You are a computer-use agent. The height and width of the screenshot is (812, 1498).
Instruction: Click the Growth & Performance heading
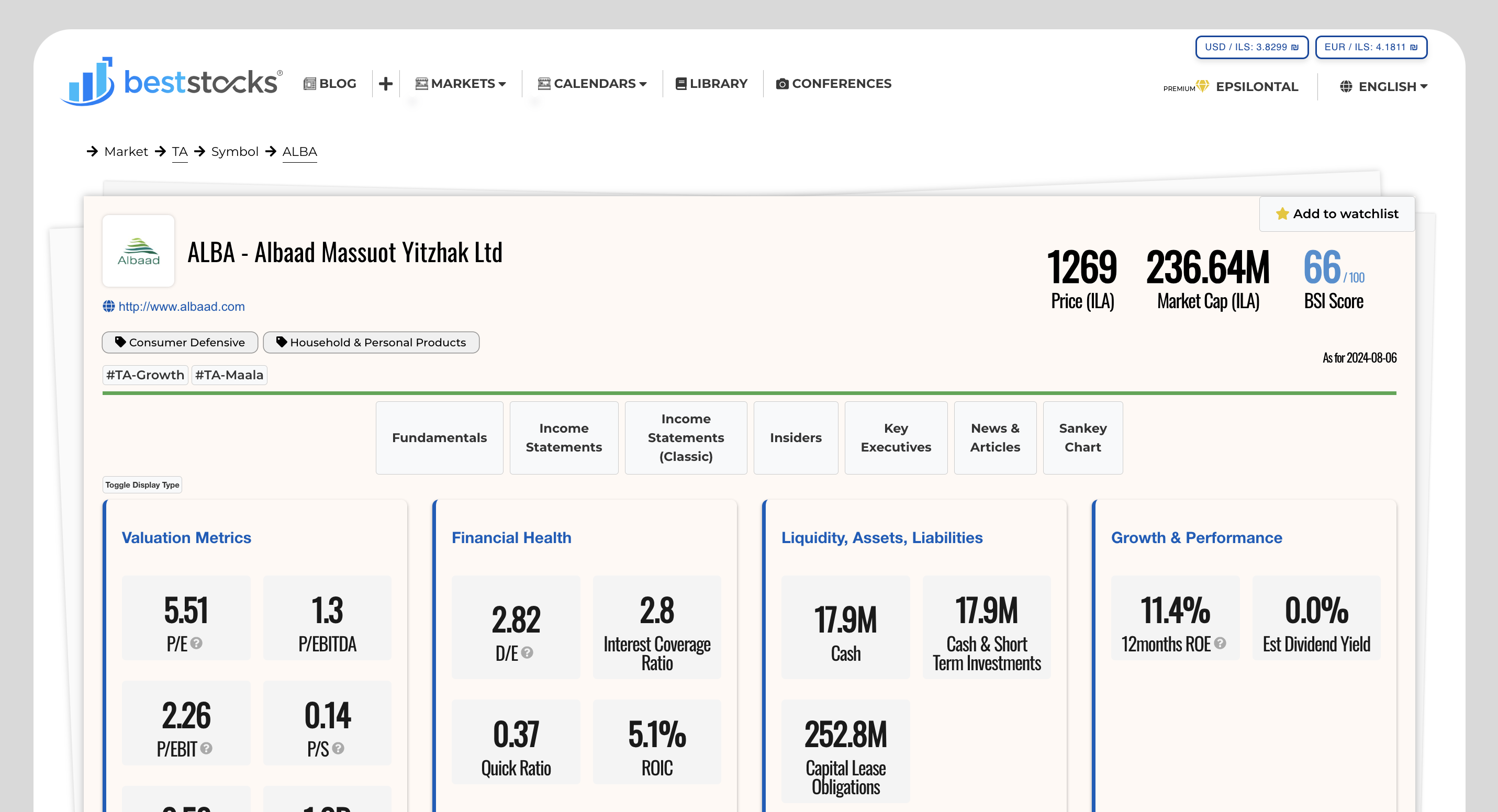click(x=1197, y=538)
